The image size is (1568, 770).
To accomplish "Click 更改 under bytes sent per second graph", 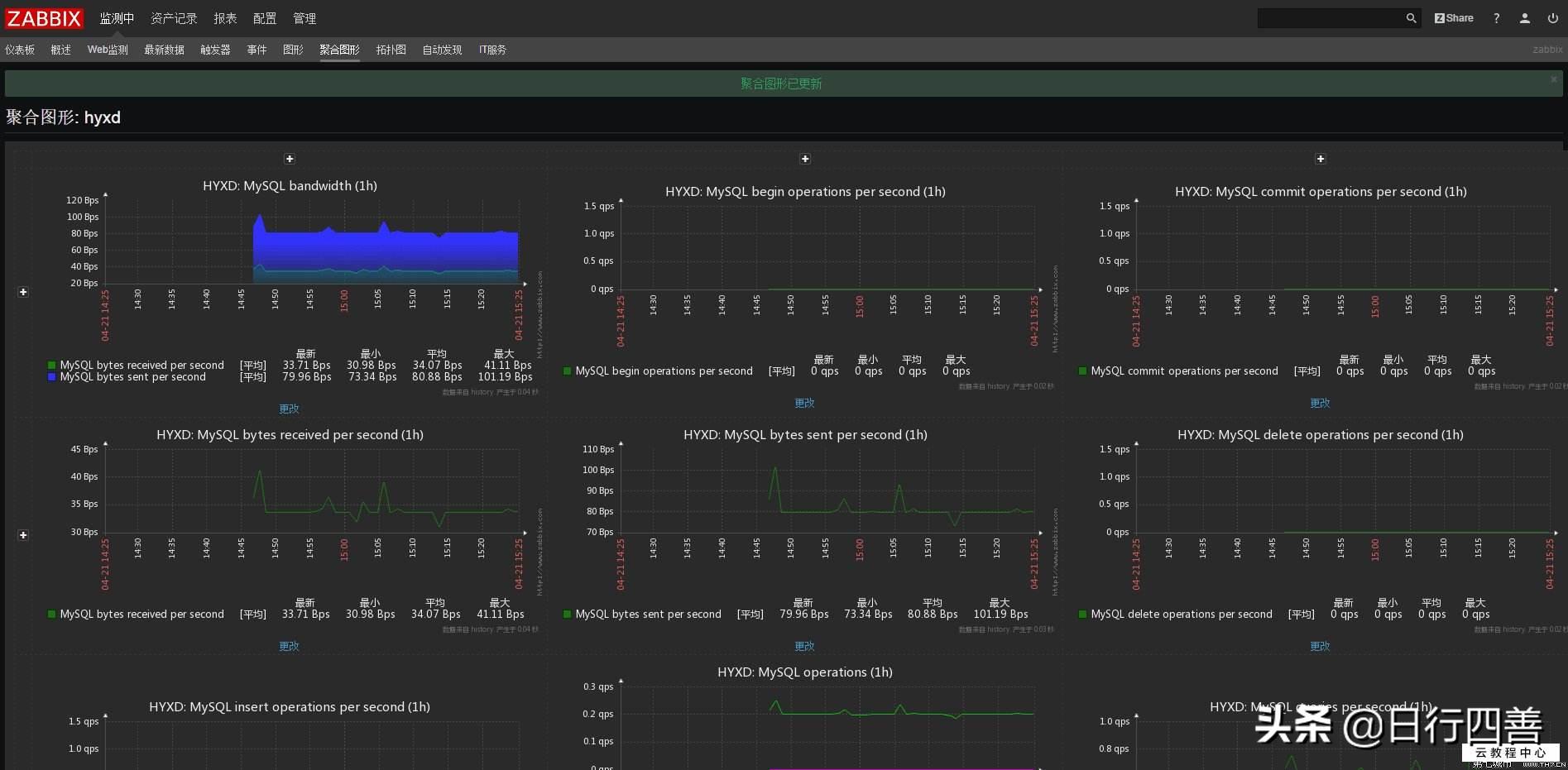I will [804, 646].
